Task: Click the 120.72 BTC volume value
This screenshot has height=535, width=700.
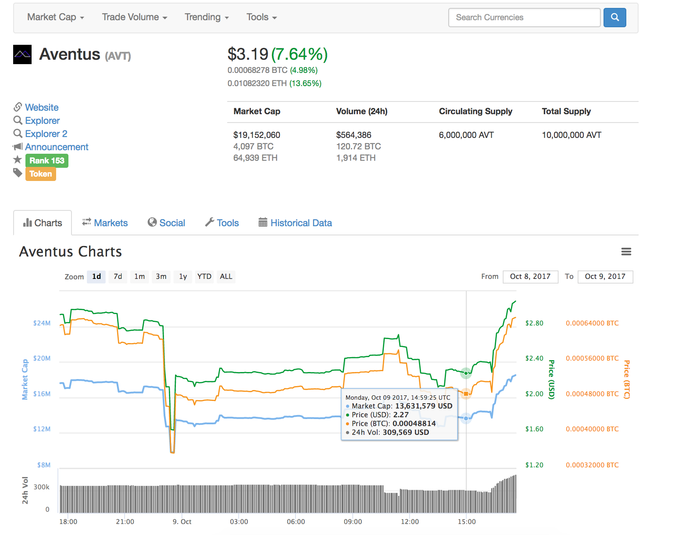Action: pos(358,146)
